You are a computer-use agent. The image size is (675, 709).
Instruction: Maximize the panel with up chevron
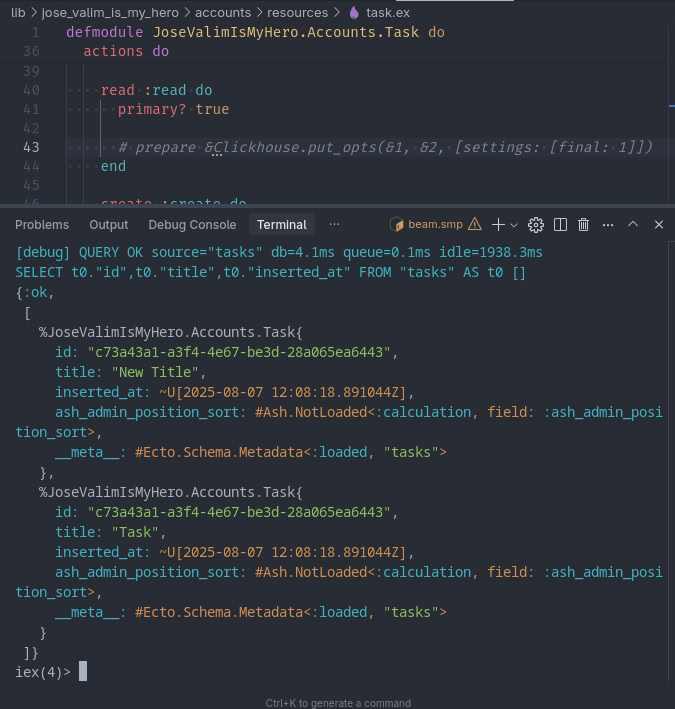click(x=633, y=224)
